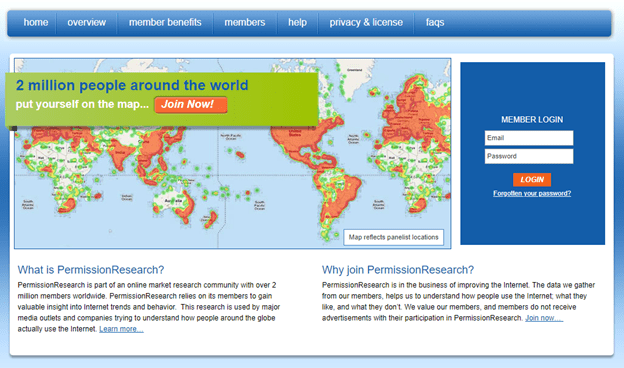Click the Email input field
The width and height of the screenshot is (624, 368).
point(529,138)
